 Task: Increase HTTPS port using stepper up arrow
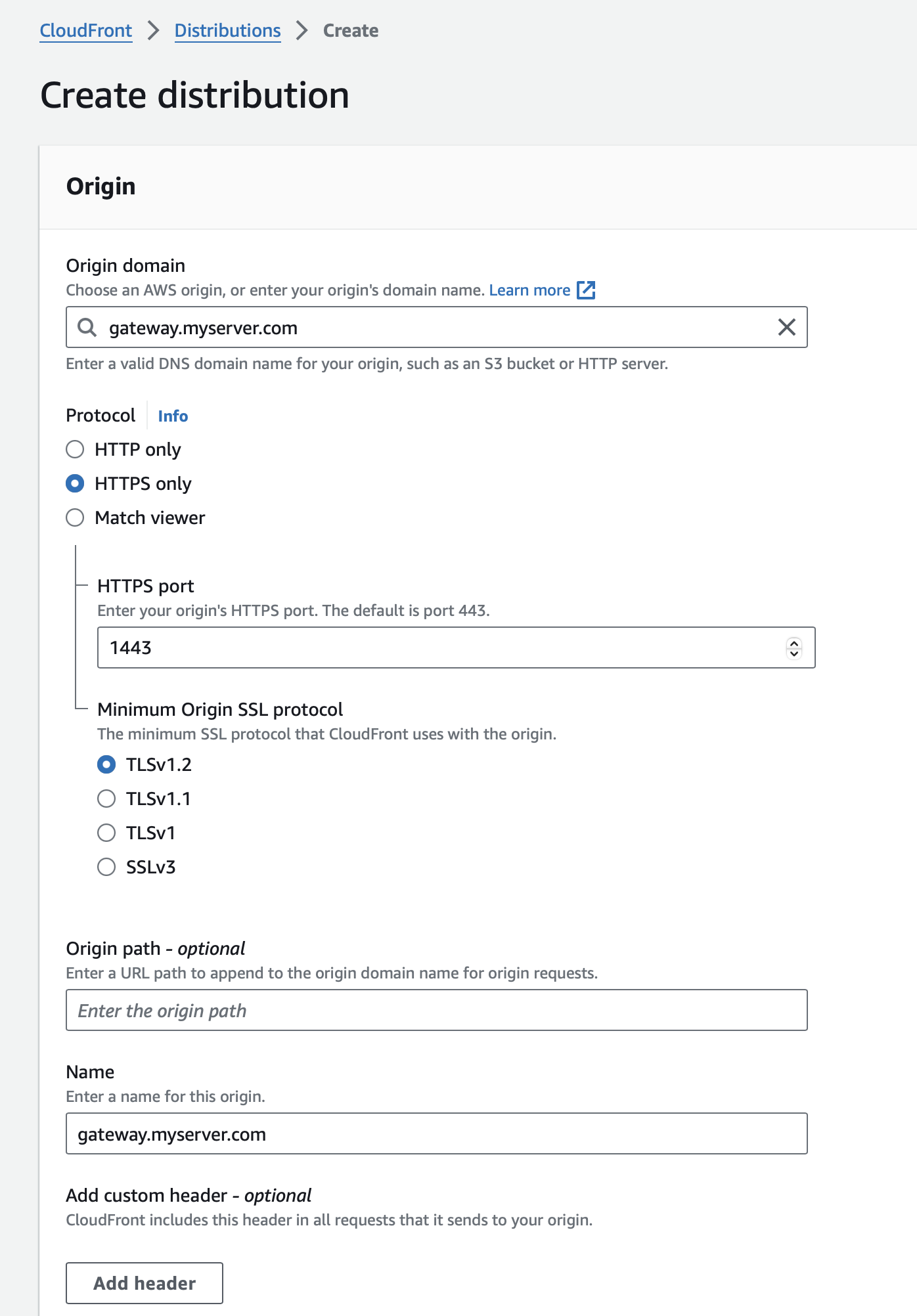pyautogui.click(x=794, y=643)
